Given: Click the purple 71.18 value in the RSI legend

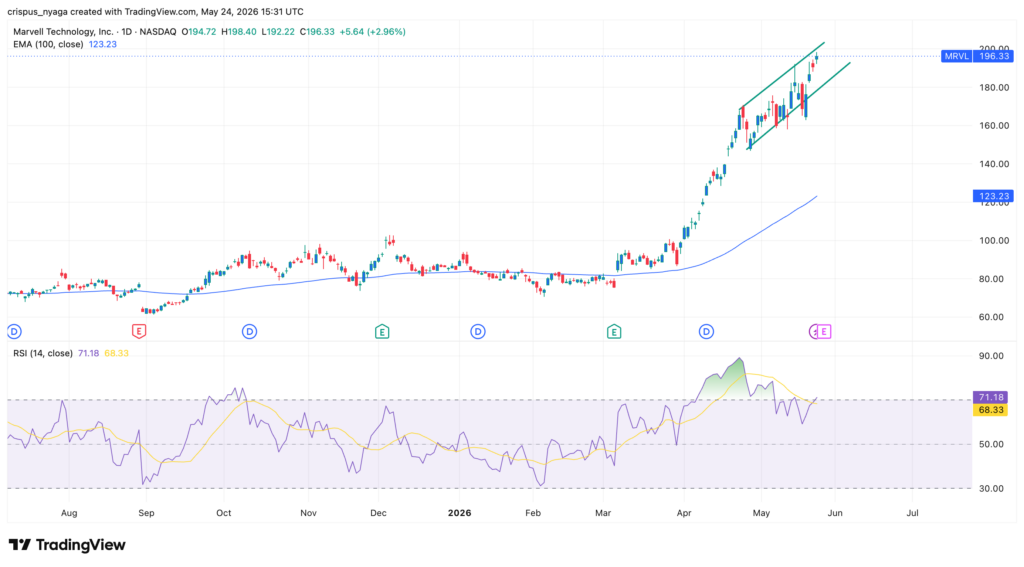Looking at the screenshot, I should click(x=88, y=353).
